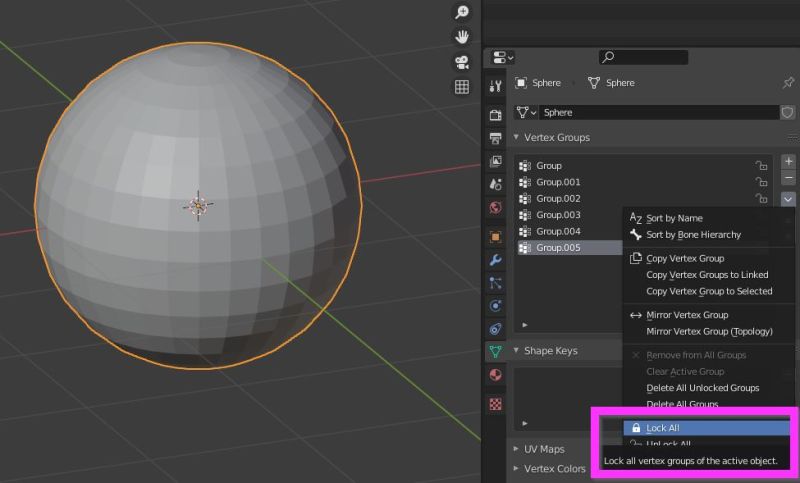Click the fake user shield icon

(x=788, y=112)
